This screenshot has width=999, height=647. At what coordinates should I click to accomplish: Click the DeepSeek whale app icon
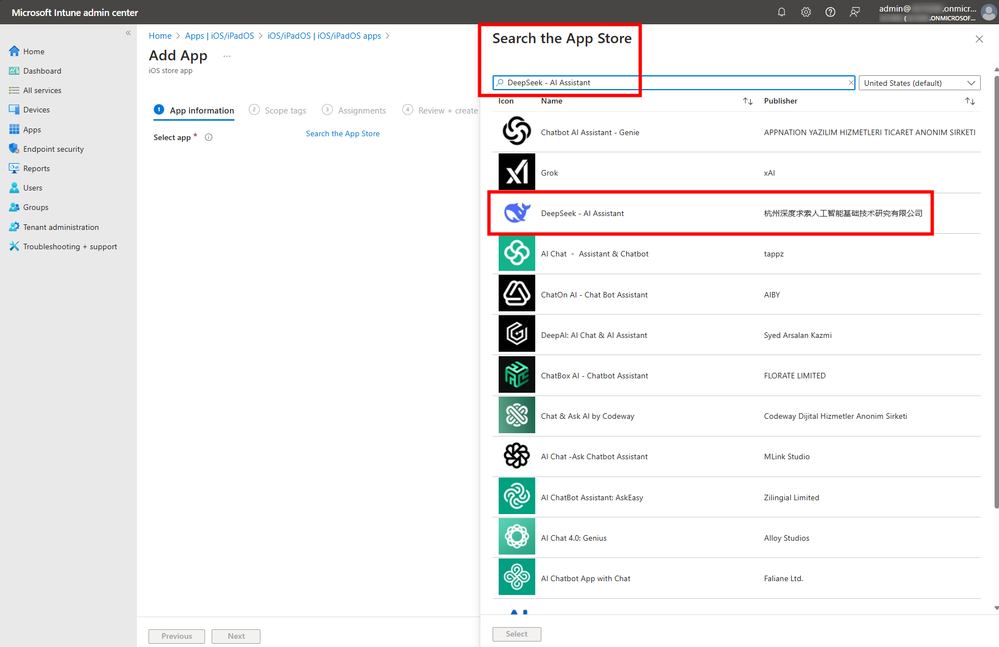(x=517, y=213)
